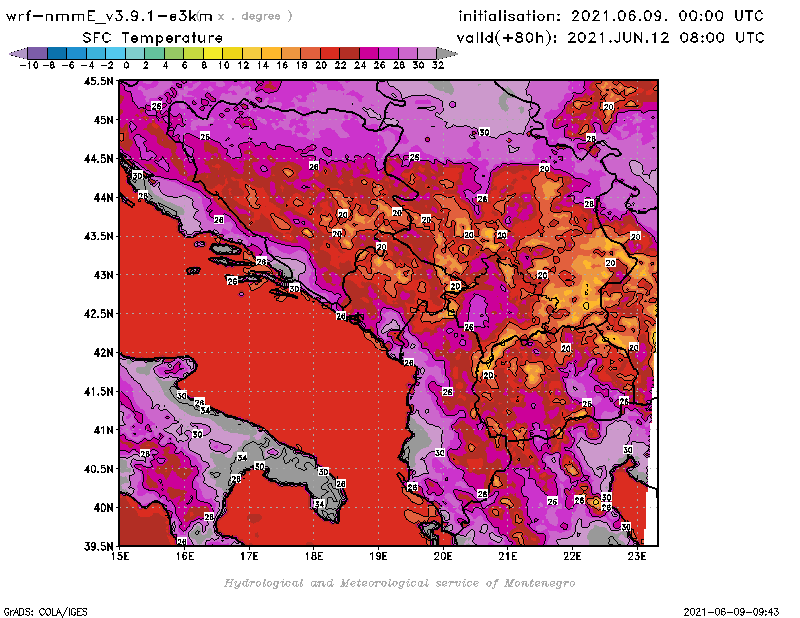
Task: Click the teal 0 to 2 legend swatch
Action: 135,53
